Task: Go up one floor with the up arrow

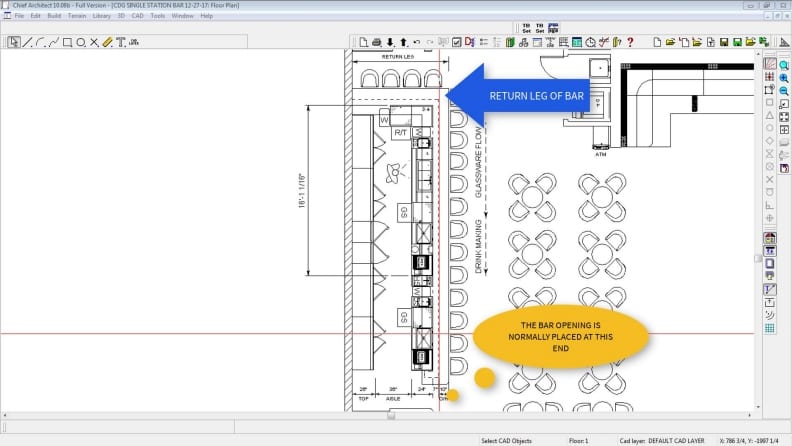Action: pos(404,42)
